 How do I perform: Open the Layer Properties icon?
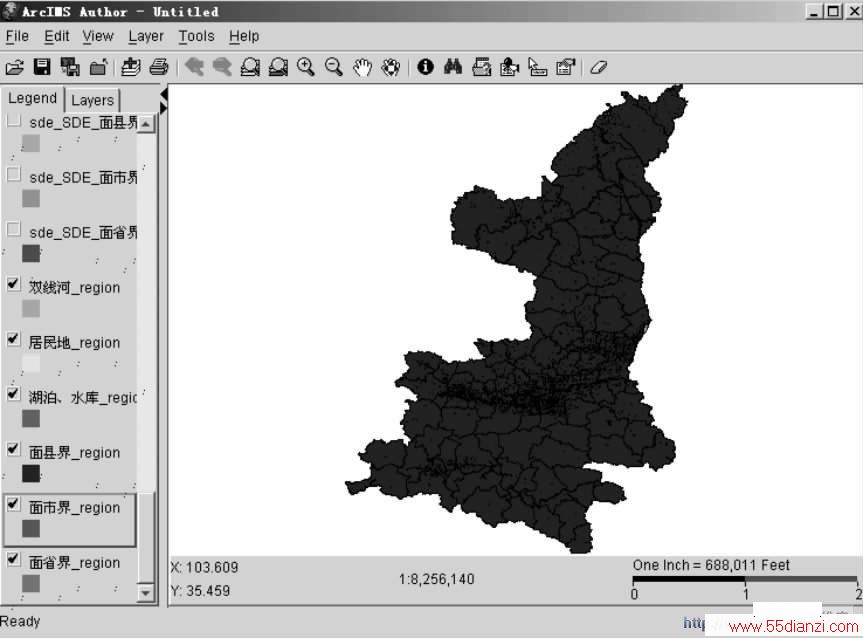(565, 67)
